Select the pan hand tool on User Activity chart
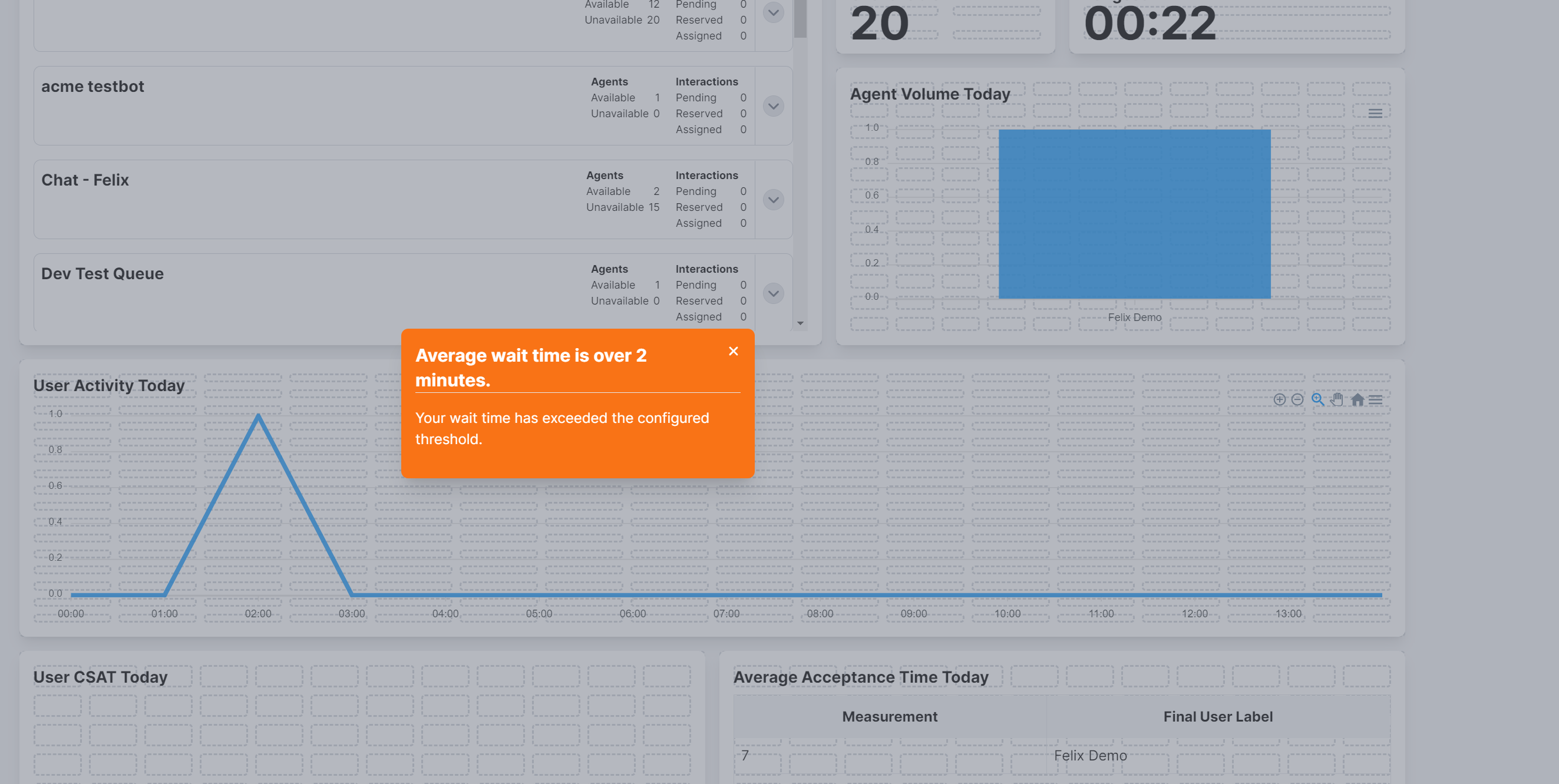Screen dimensions: 1559x784 (x=1337, y=399)
